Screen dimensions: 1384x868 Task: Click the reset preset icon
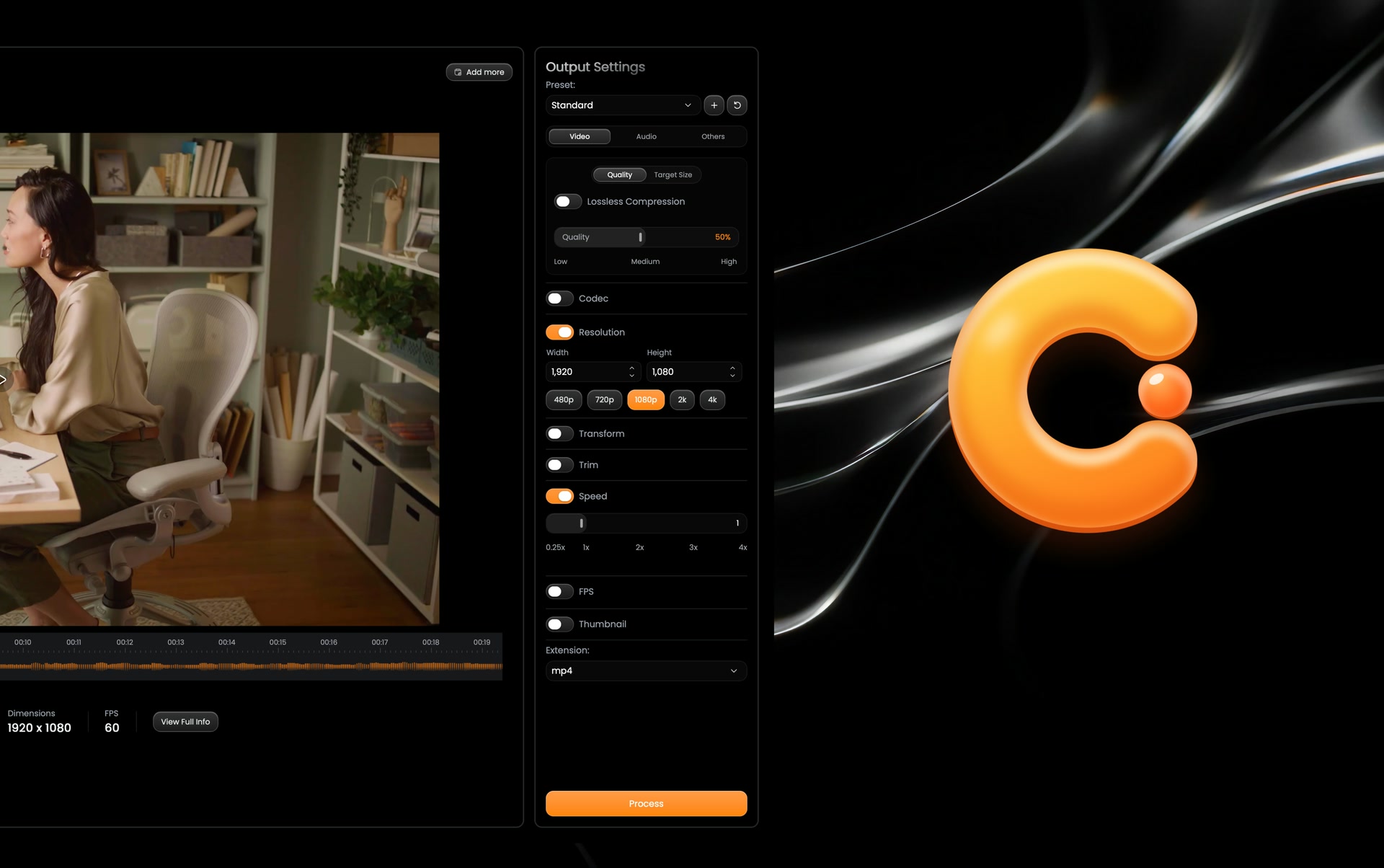pyautogui.click(x=737, y=105)
